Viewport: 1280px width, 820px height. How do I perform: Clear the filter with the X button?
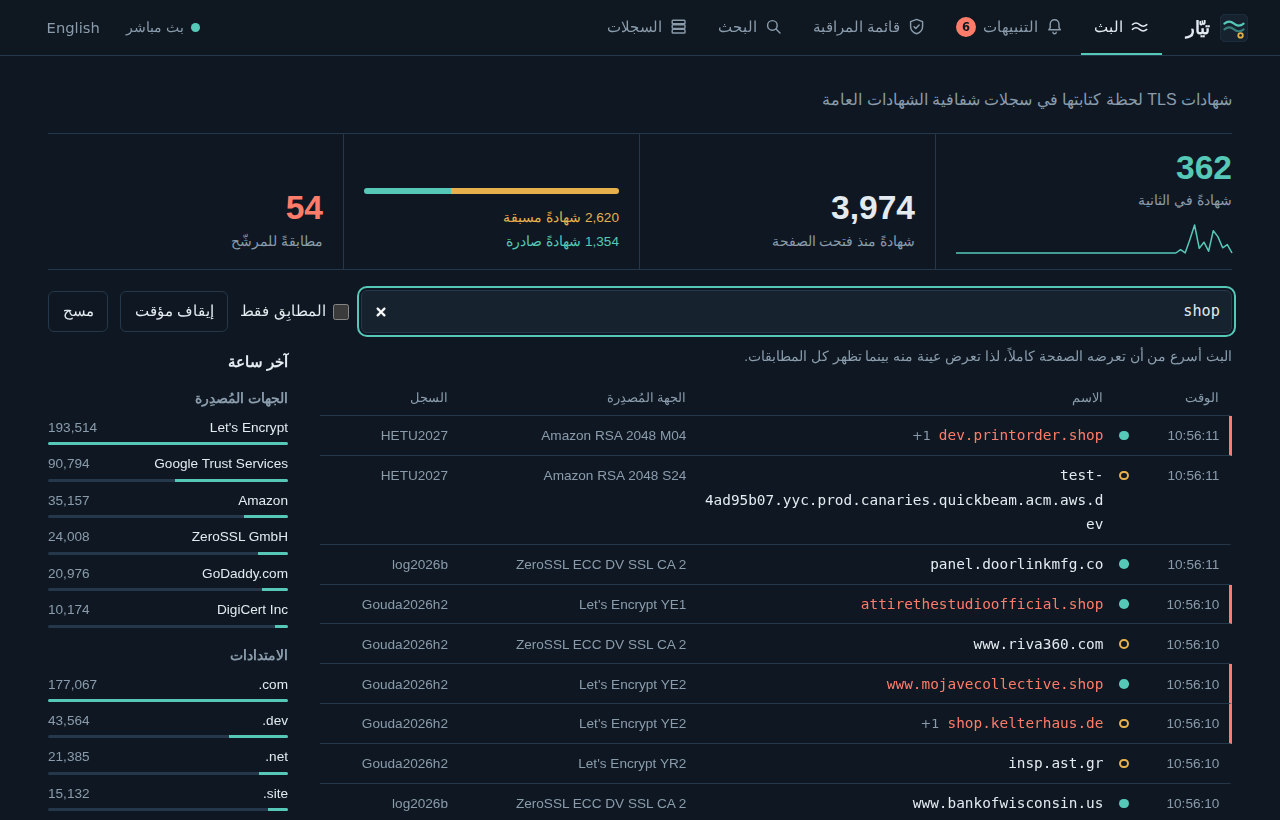(x=381, y=312)
